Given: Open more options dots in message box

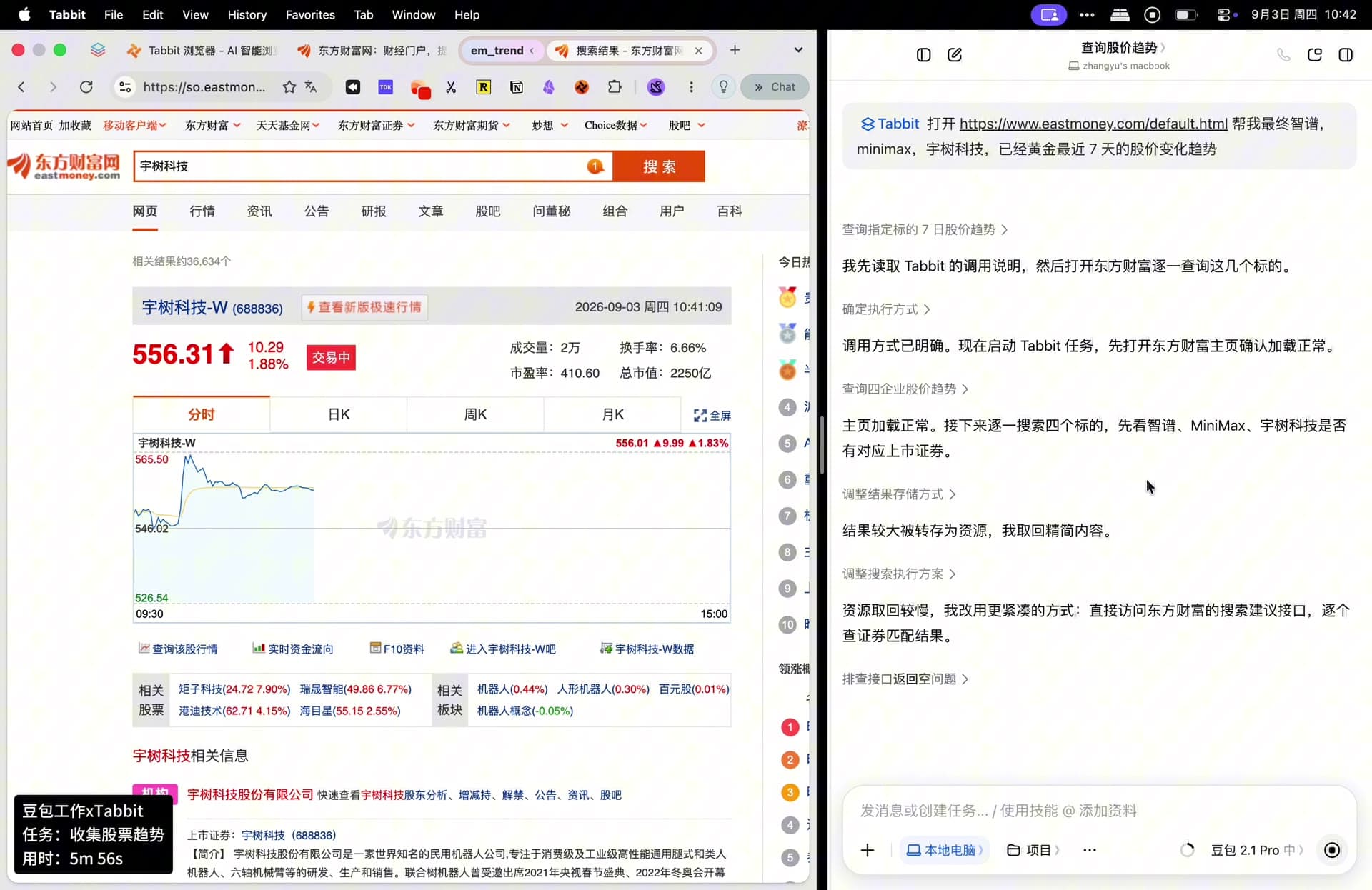Looking at the screenshot, I should tap(1089, 850).
